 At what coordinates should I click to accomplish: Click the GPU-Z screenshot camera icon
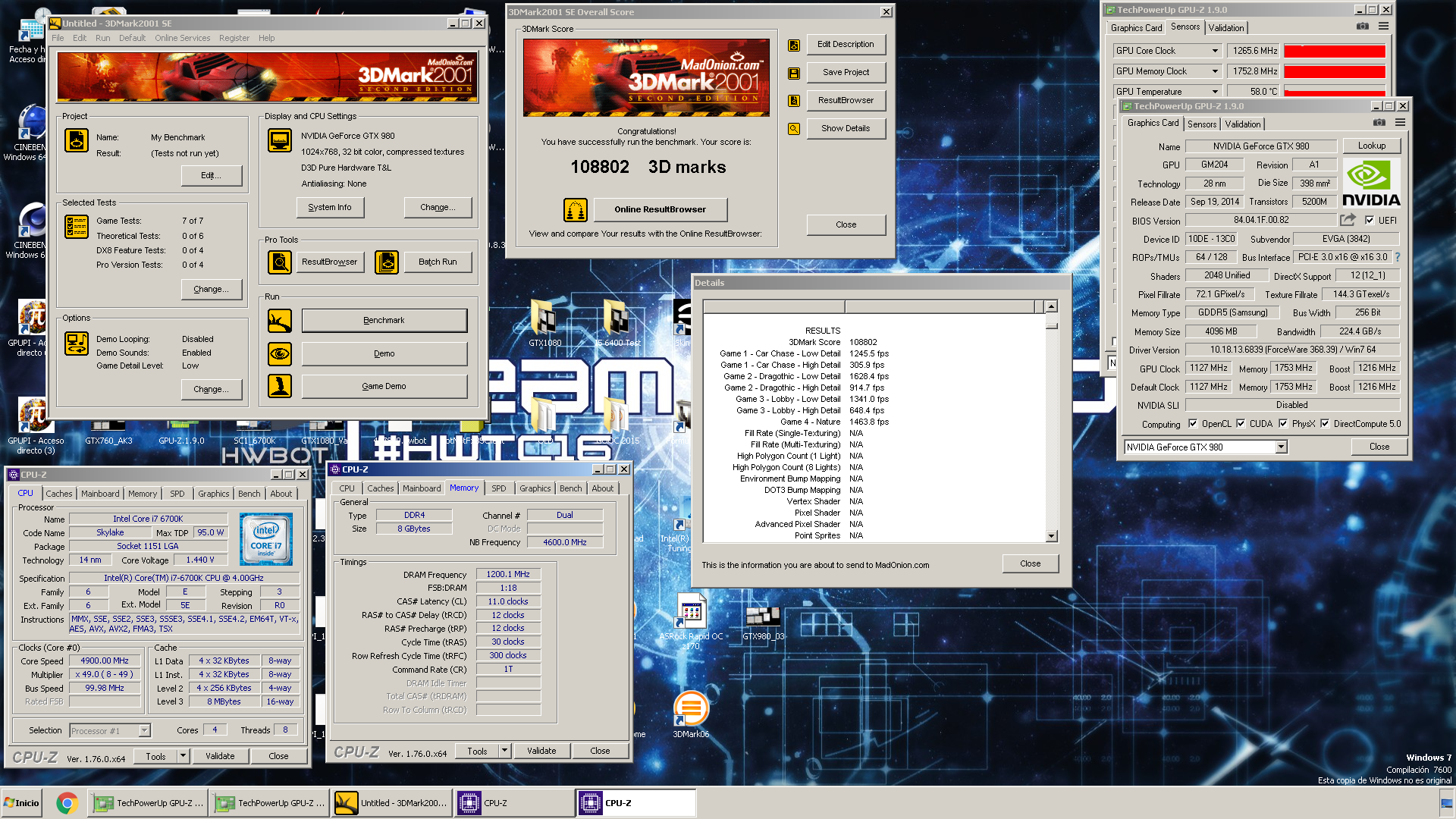(1379, 123)
